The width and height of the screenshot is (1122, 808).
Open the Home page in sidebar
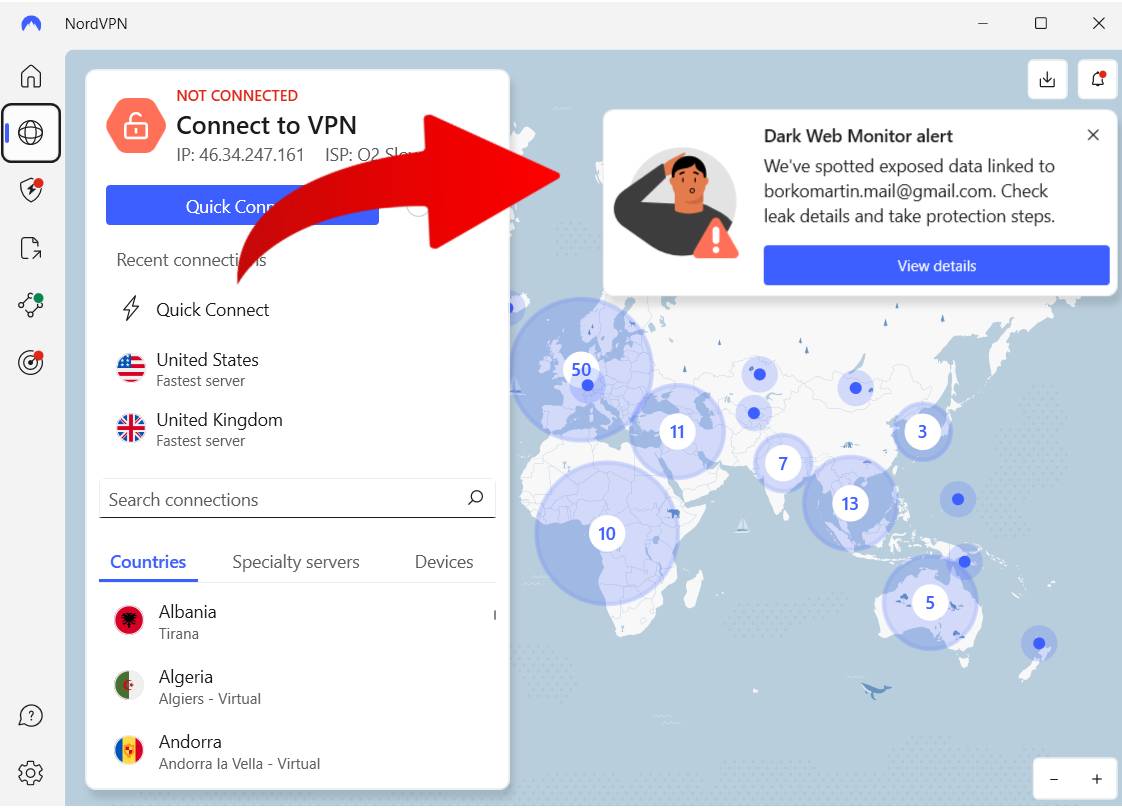(31, 76)
